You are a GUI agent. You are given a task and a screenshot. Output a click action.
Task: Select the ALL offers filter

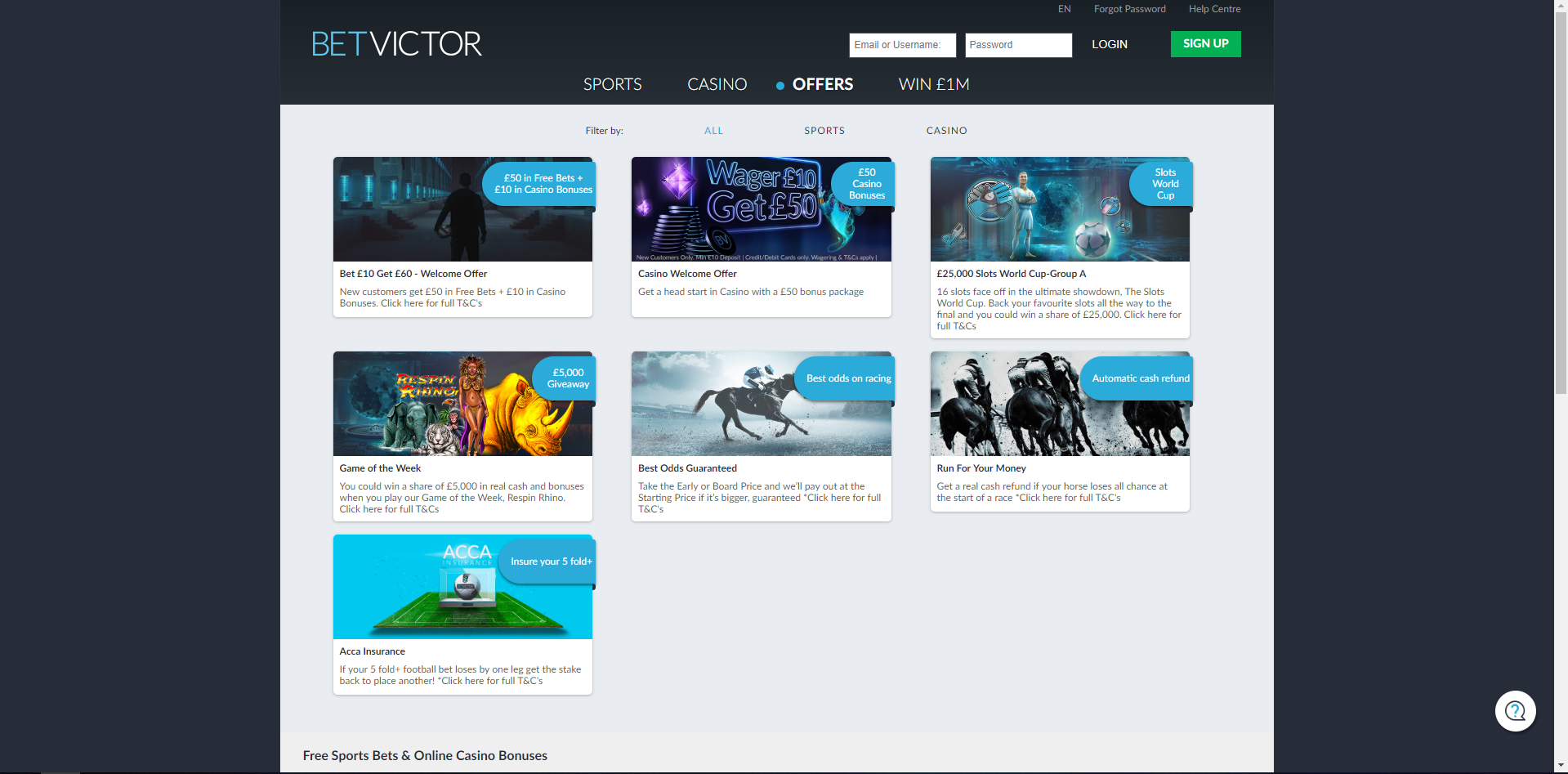(713, 130)
